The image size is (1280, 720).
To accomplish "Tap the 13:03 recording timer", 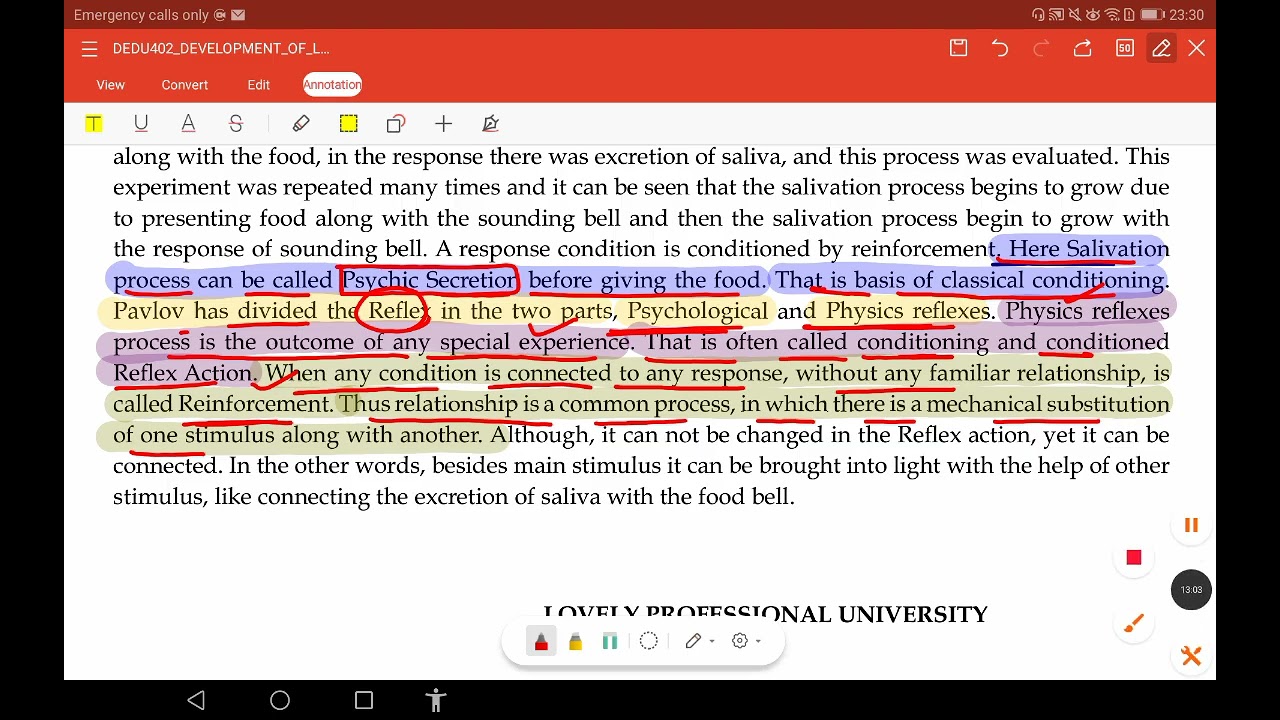I will click(x=1191, y=590).
